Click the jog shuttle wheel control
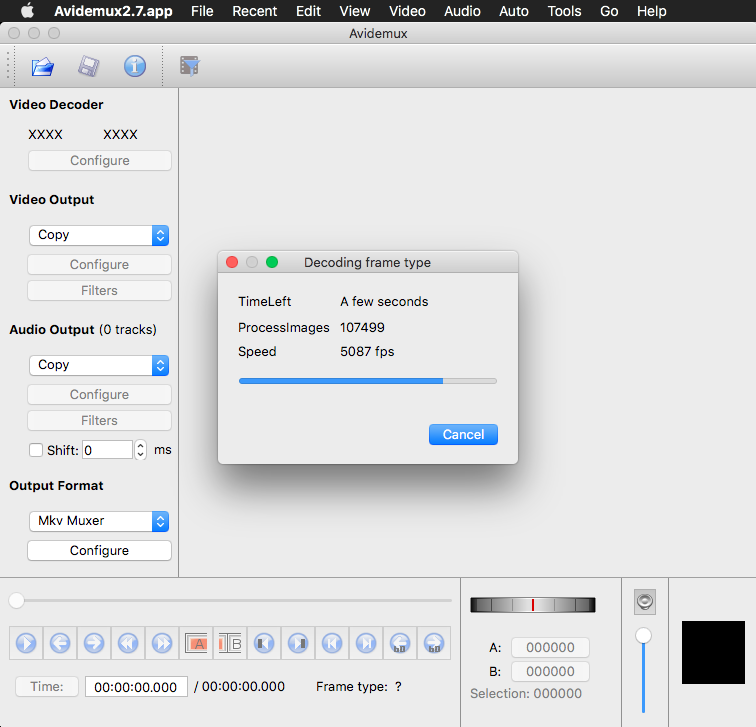The height and width of the screenshot is (727, 756). click(533, 605)
